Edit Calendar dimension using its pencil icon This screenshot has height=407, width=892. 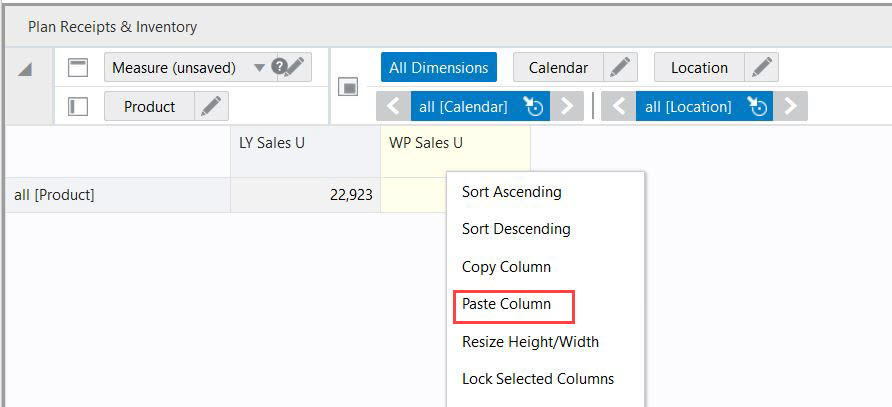tap(620, 68)
